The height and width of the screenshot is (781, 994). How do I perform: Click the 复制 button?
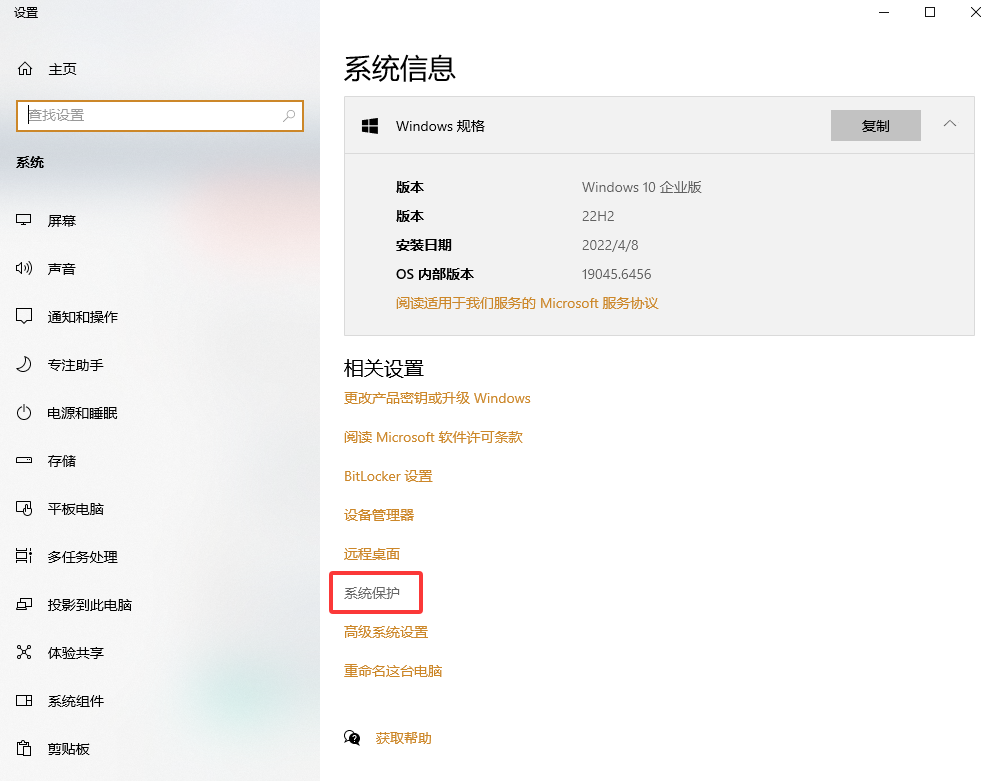pyautogui.click(x=875, y=126)
